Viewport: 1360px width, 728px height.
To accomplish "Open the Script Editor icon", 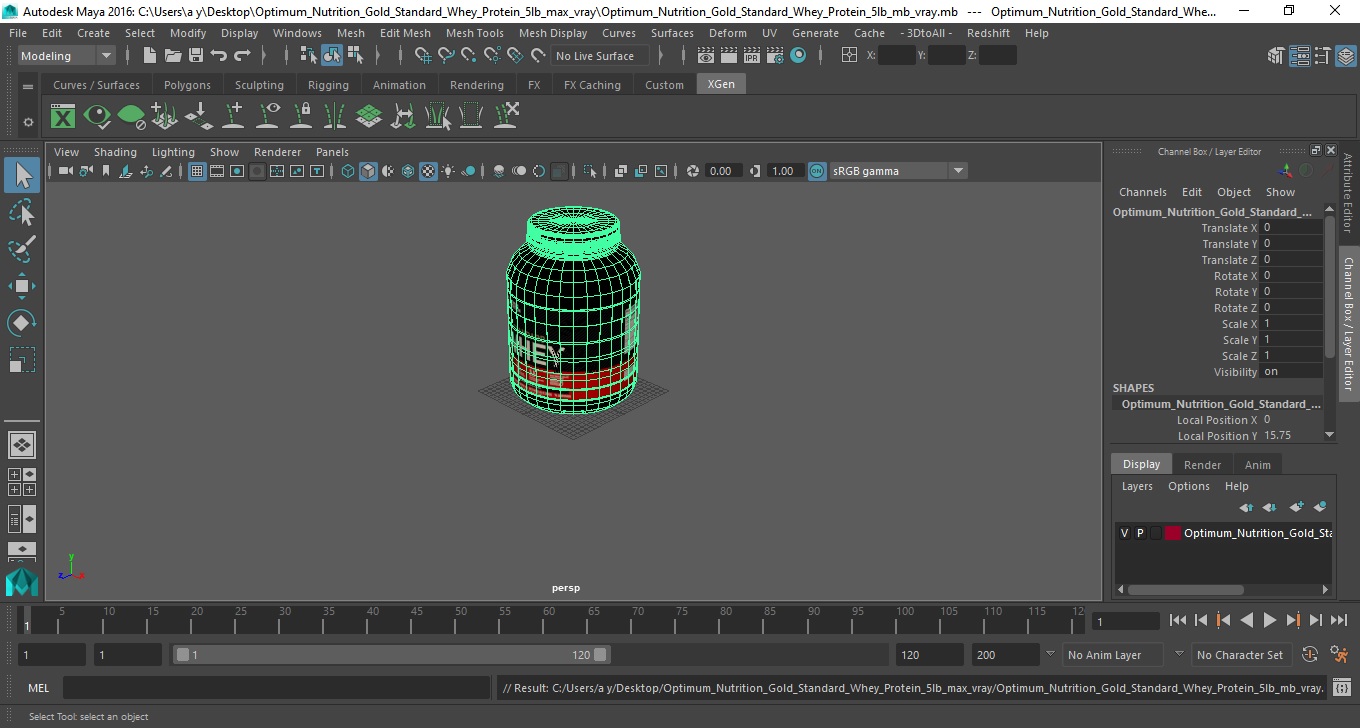I will coord(1342,688).
